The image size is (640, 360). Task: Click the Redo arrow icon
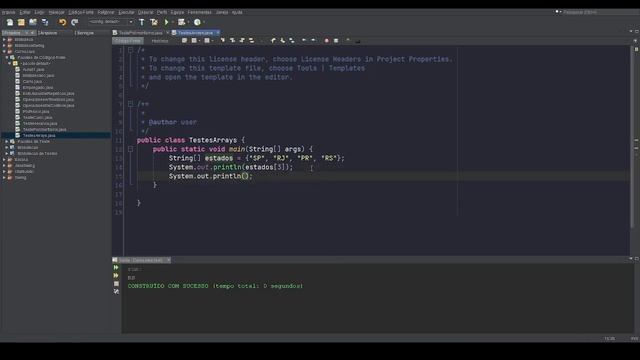pyautogui.click(x=74, y=22)
